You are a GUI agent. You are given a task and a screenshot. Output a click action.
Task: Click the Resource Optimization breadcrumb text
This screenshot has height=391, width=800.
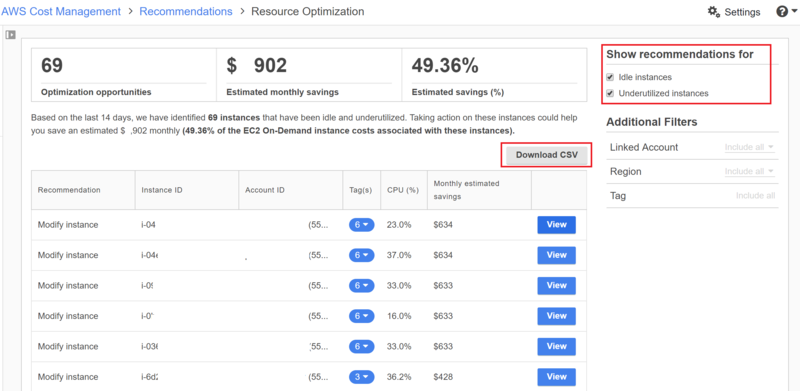[308, 11]
